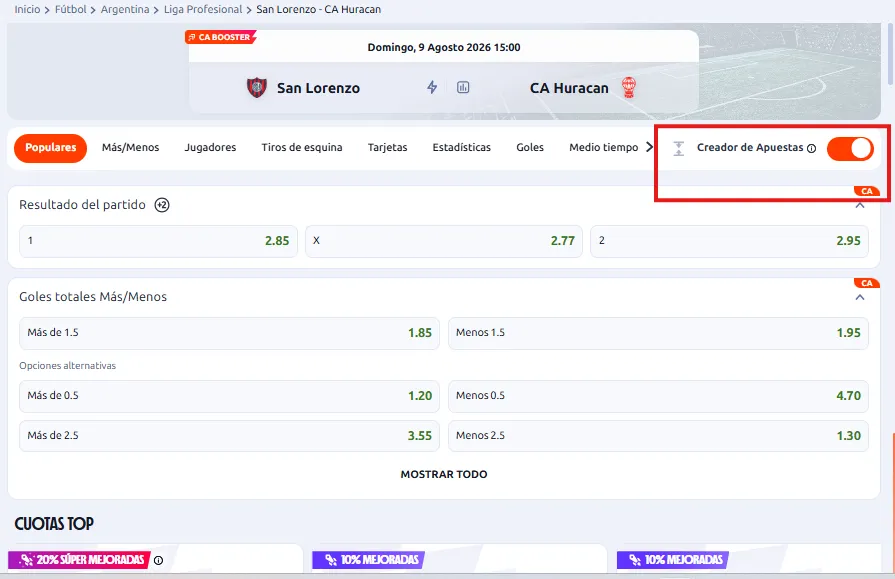Select Menos 1.5 at 1.95
Screen dimensions: 895x579
point(658,333)
